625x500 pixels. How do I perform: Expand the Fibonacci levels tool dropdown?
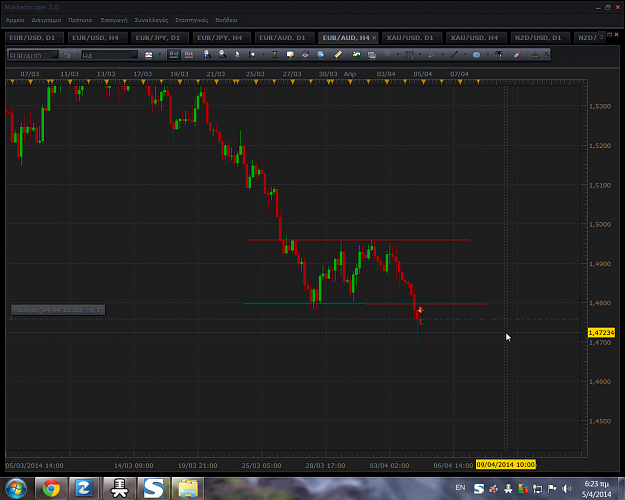point(420,55)
